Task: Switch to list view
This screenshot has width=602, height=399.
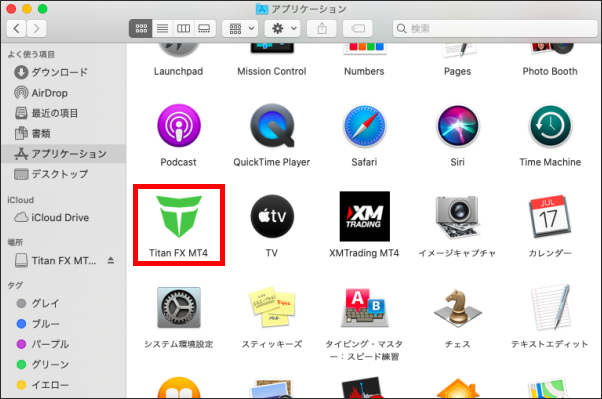Action: (x=162, y=28)
